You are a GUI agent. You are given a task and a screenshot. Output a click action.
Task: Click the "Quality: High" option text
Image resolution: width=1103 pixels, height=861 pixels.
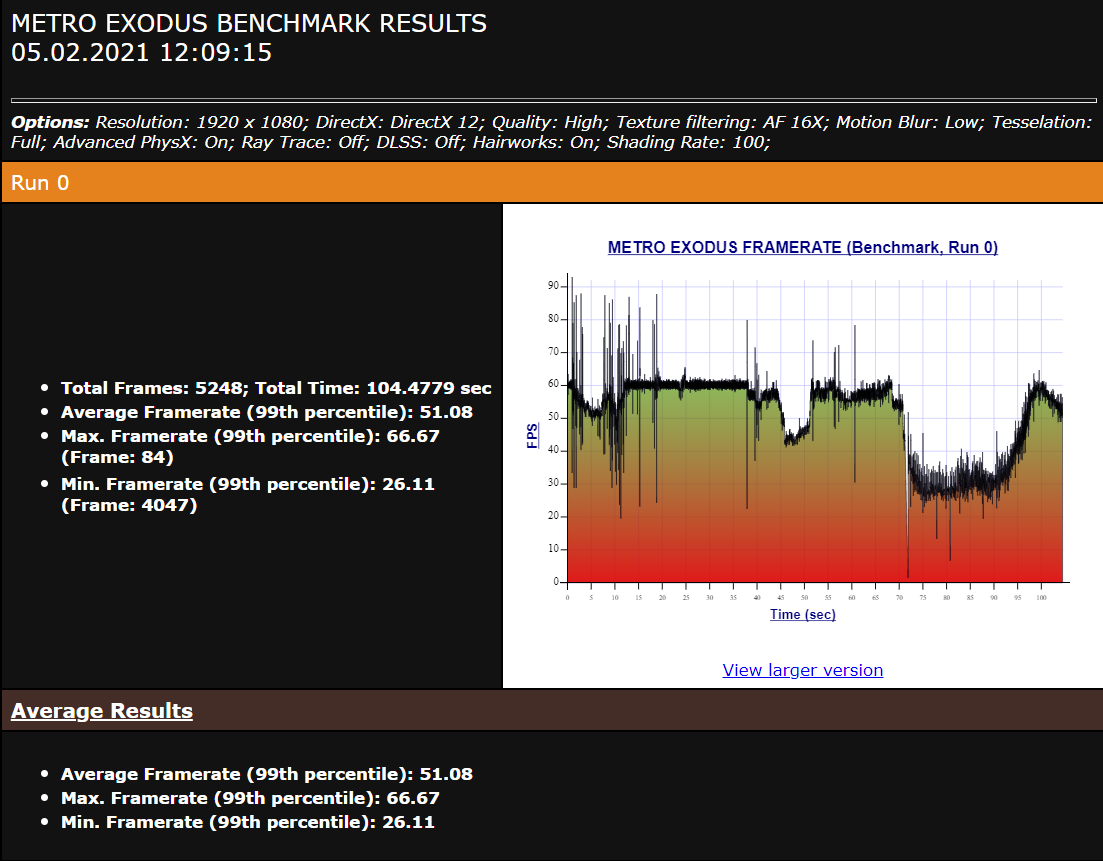click(x=547, y=122)
